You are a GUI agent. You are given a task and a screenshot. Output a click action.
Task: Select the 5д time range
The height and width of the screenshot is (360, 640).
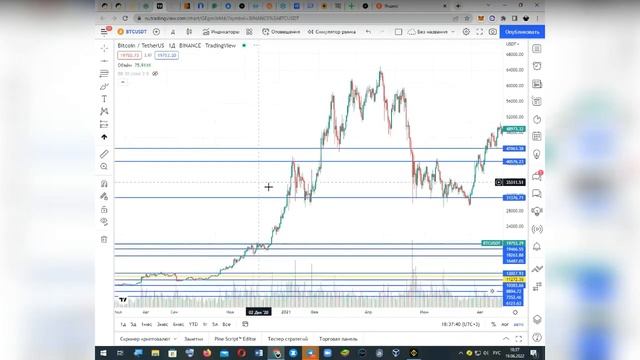(133, 324)
